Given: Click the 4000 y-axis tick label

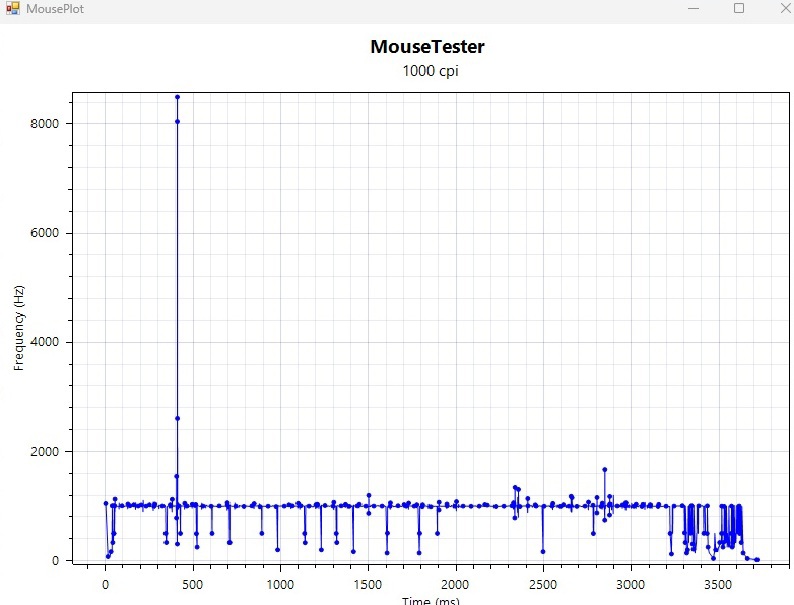Looking at the screenshot, I should (45, 342).
